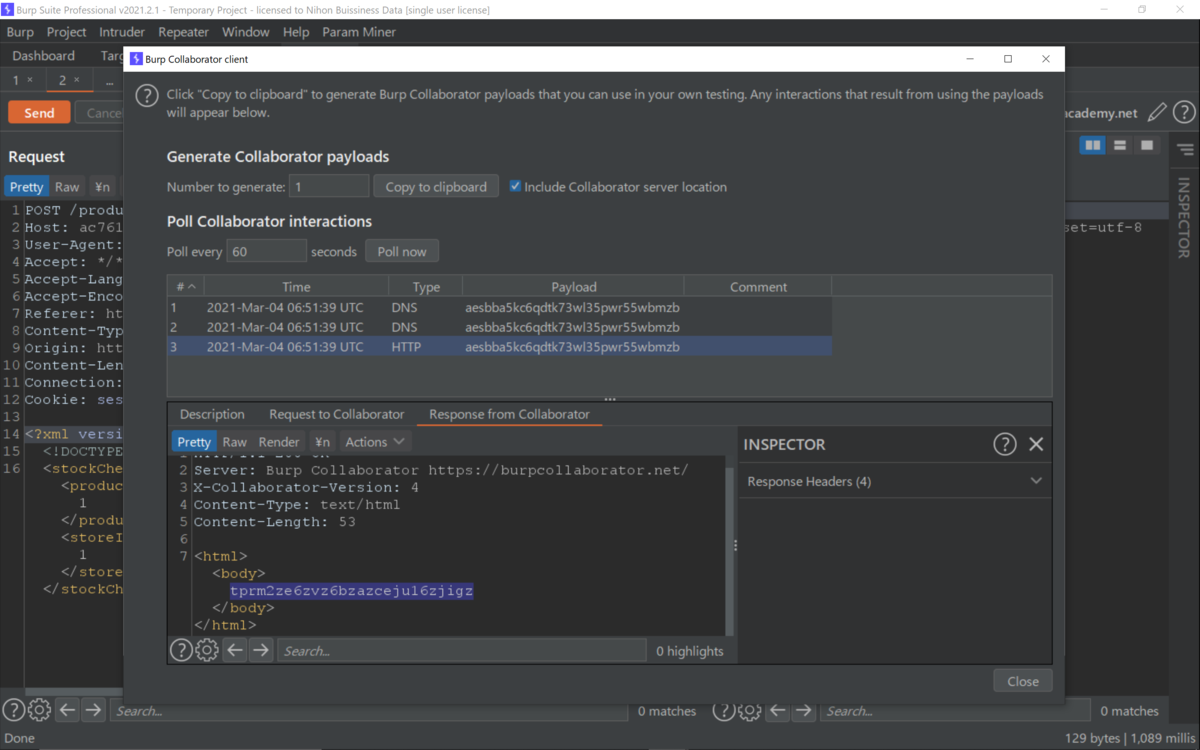Click Repeater request previous match arrow

click(67, 710)
